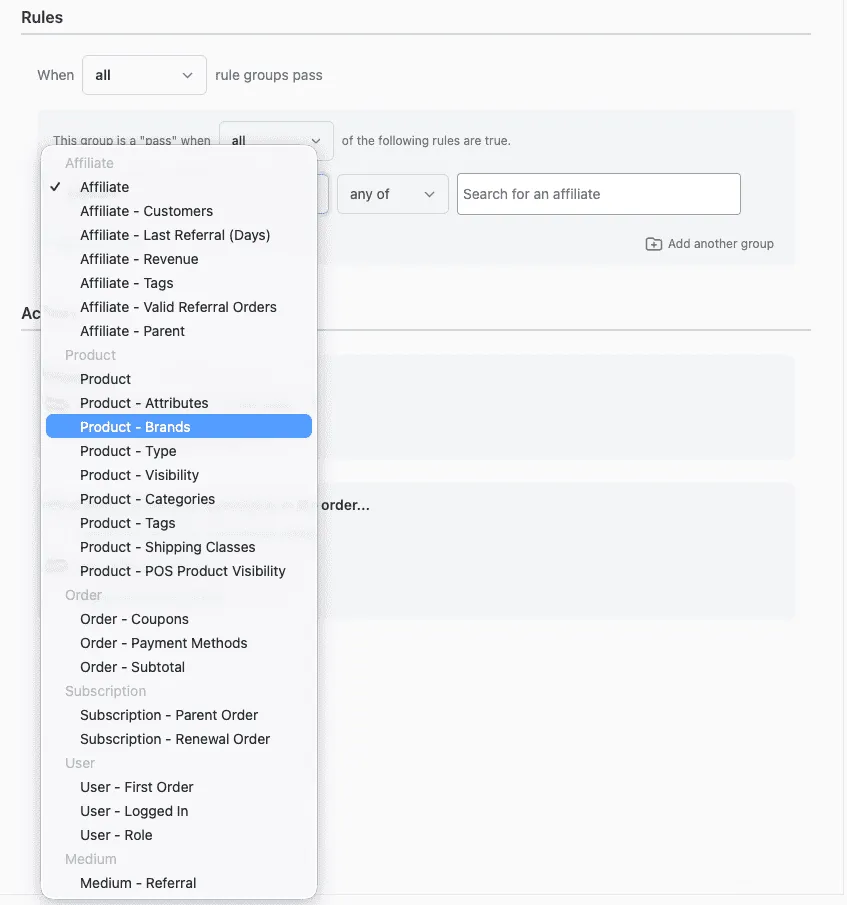
Task: Select 'Affiliate - Tags' option
Action: (x=179, y=283)
